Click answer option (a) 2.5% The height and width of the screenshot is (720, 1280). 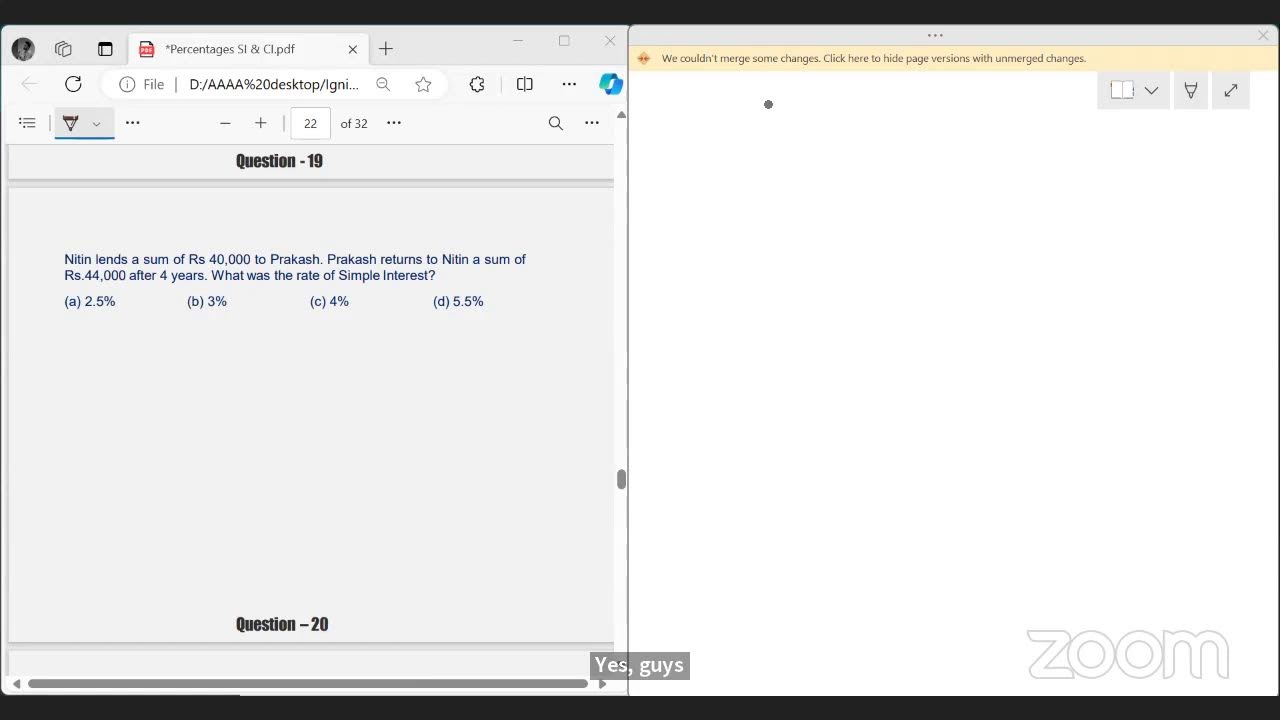[90, 301]
